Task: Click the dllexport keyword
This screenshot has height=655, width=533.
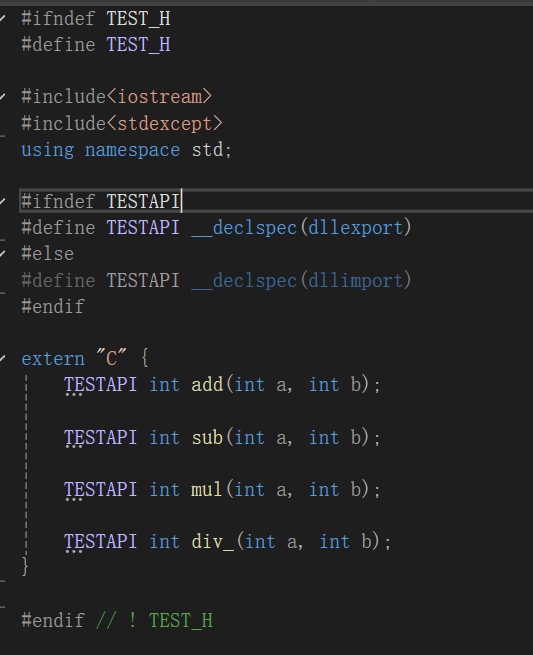Action: pyautogui.click(x=355, y=228)
